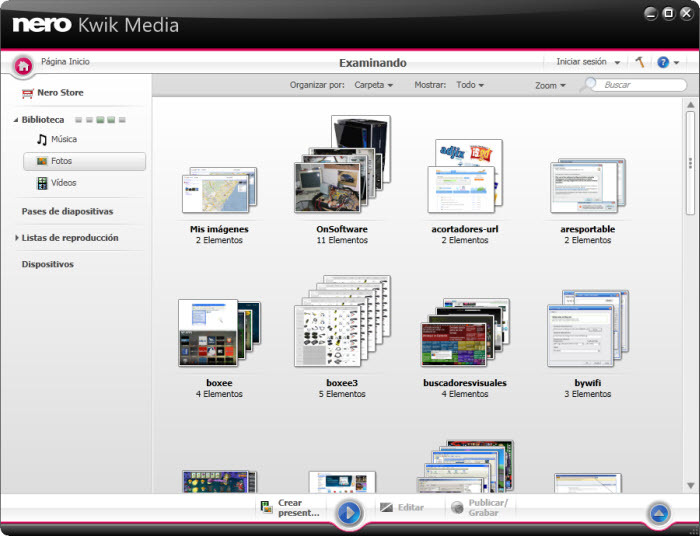
Task: Open the boxee folder thumbnail
Action: 219,333
